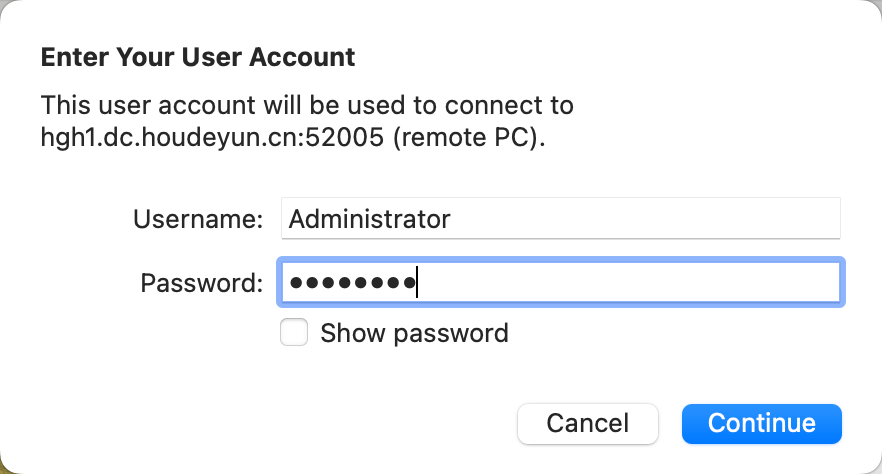This screenshot has width=882, height=474.
Task: Enable the Show password checkbox
Action: (x=294, y=332)
